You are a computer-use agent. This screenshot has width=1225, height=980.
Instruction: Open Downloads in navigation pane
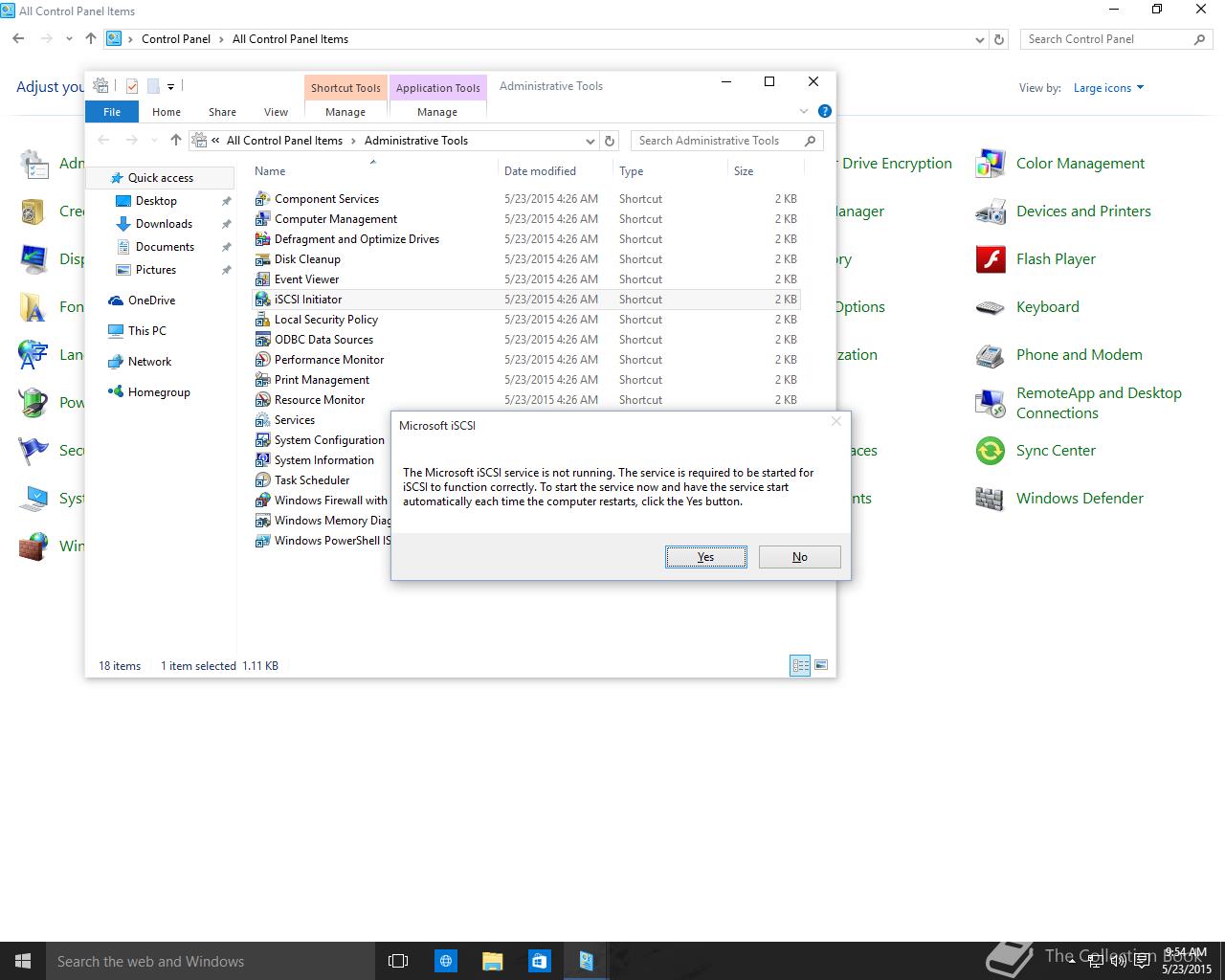[x=164, y=224]
